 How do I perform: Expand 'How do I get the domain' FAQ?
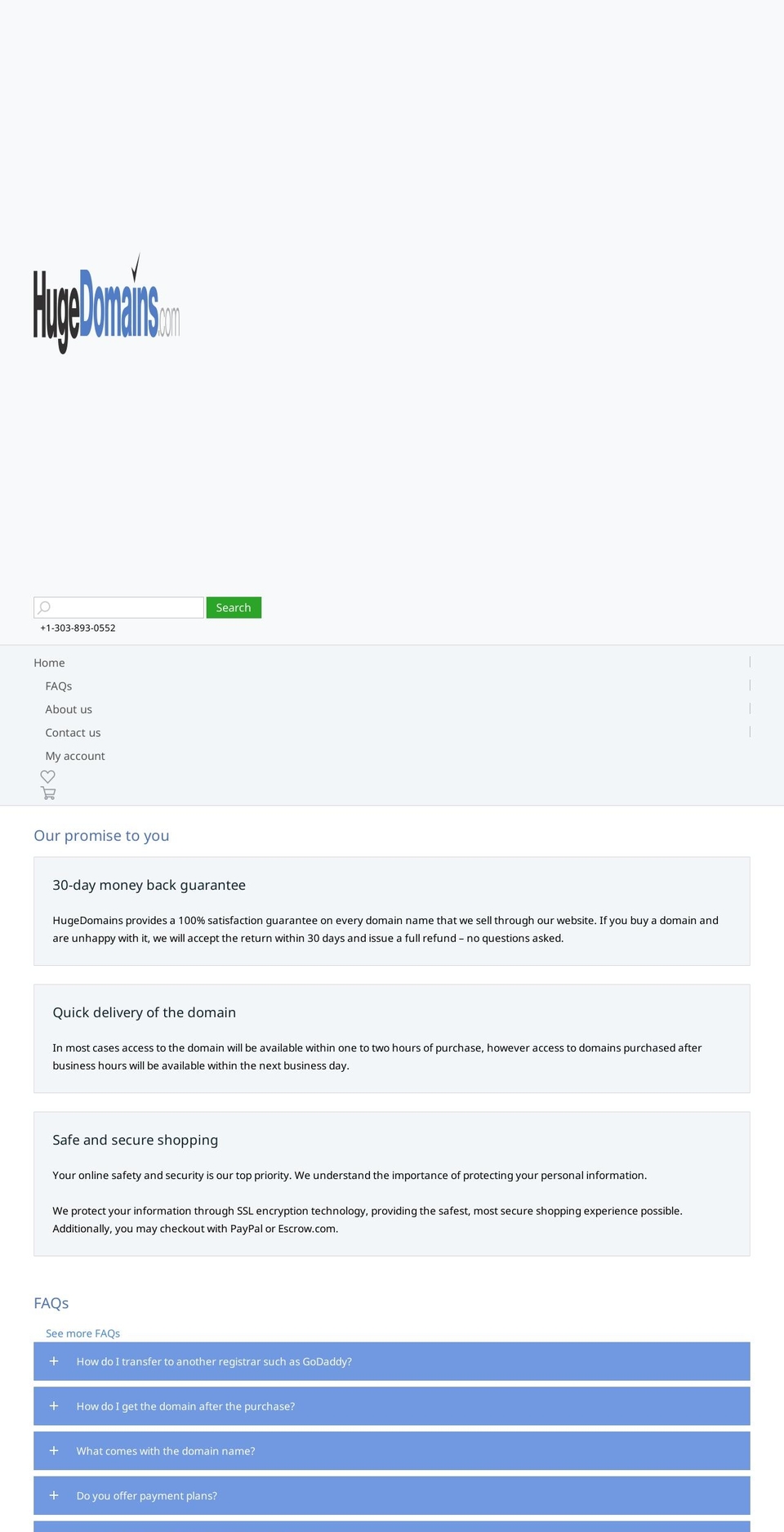pos(185,1406)
